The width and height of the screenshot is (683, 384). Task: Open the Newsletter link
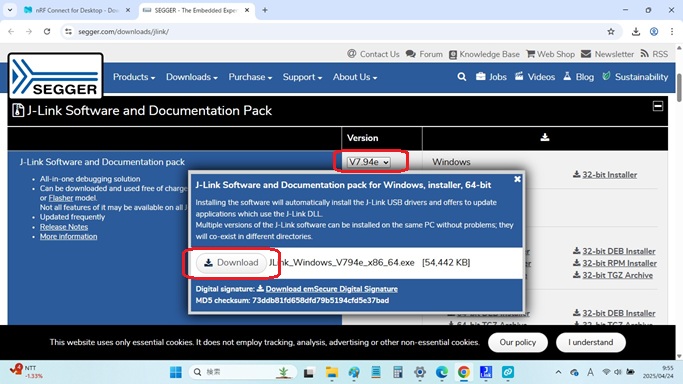point(608,54)
